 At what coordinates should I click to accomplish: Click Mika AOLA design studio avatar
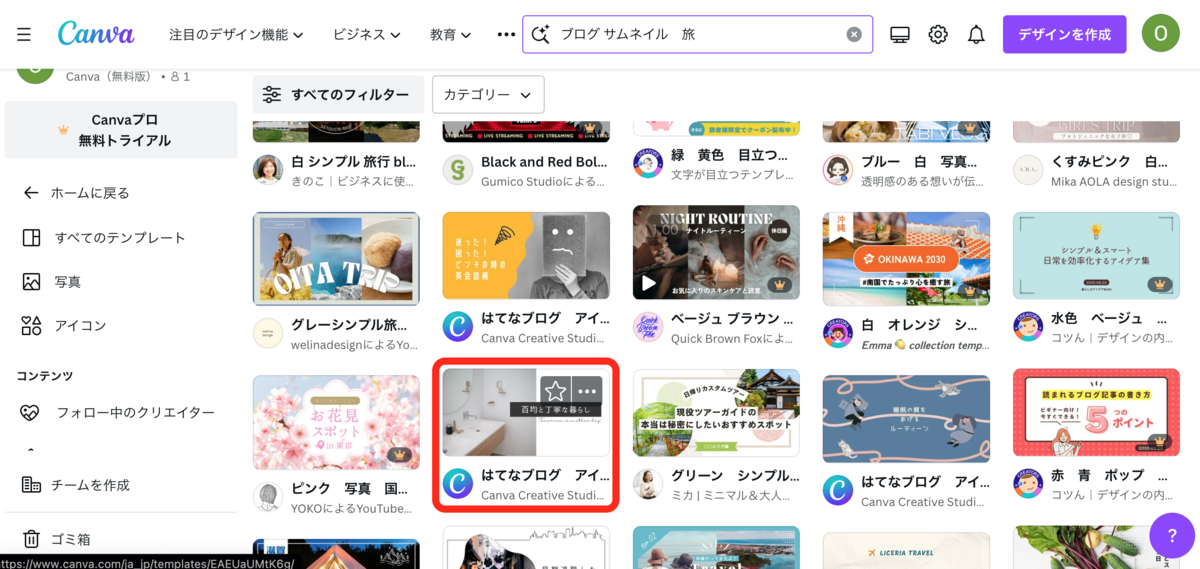pos(1028,170)
